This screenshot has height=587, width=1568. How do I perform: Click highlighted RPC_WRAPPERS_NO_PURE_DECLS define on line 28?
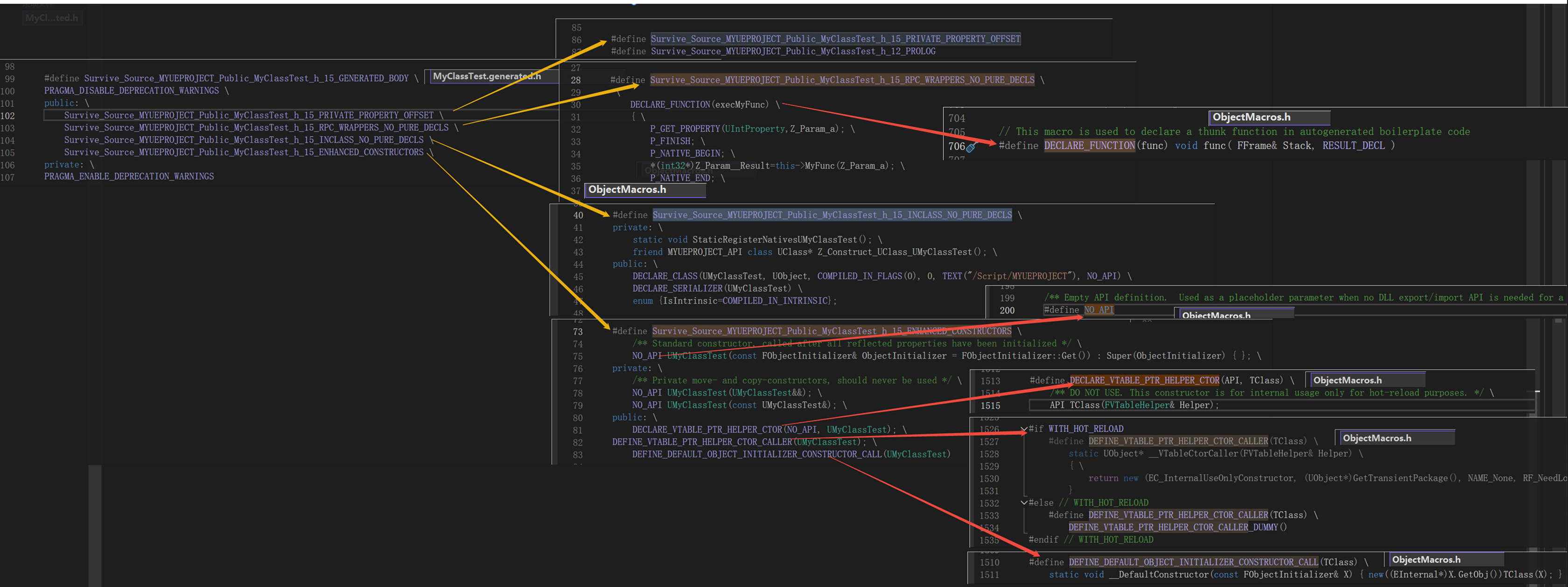[x=842, y=80]
